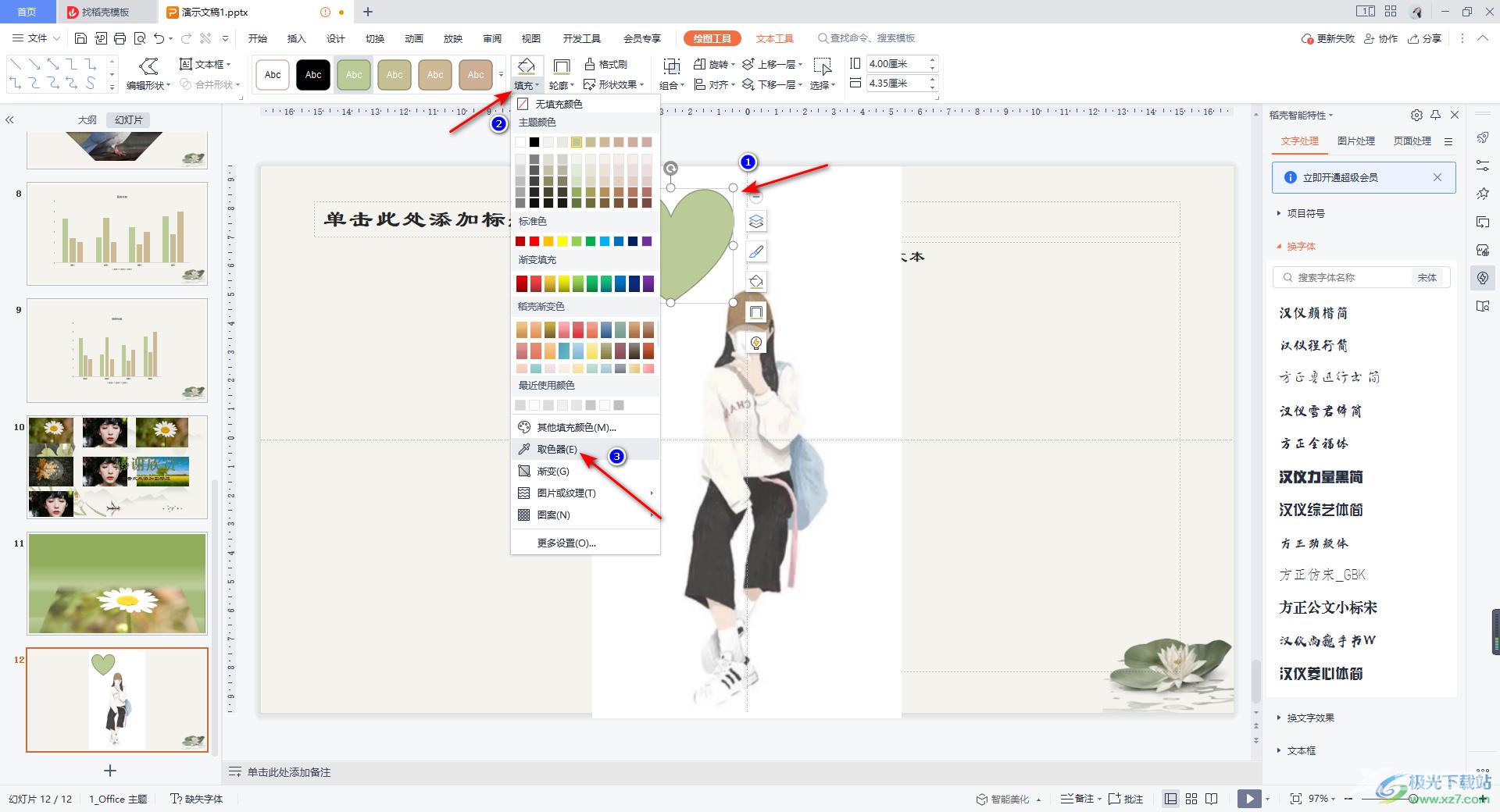
Task: Rotate the heart using rotation handle
Action: tap(670, 168)
